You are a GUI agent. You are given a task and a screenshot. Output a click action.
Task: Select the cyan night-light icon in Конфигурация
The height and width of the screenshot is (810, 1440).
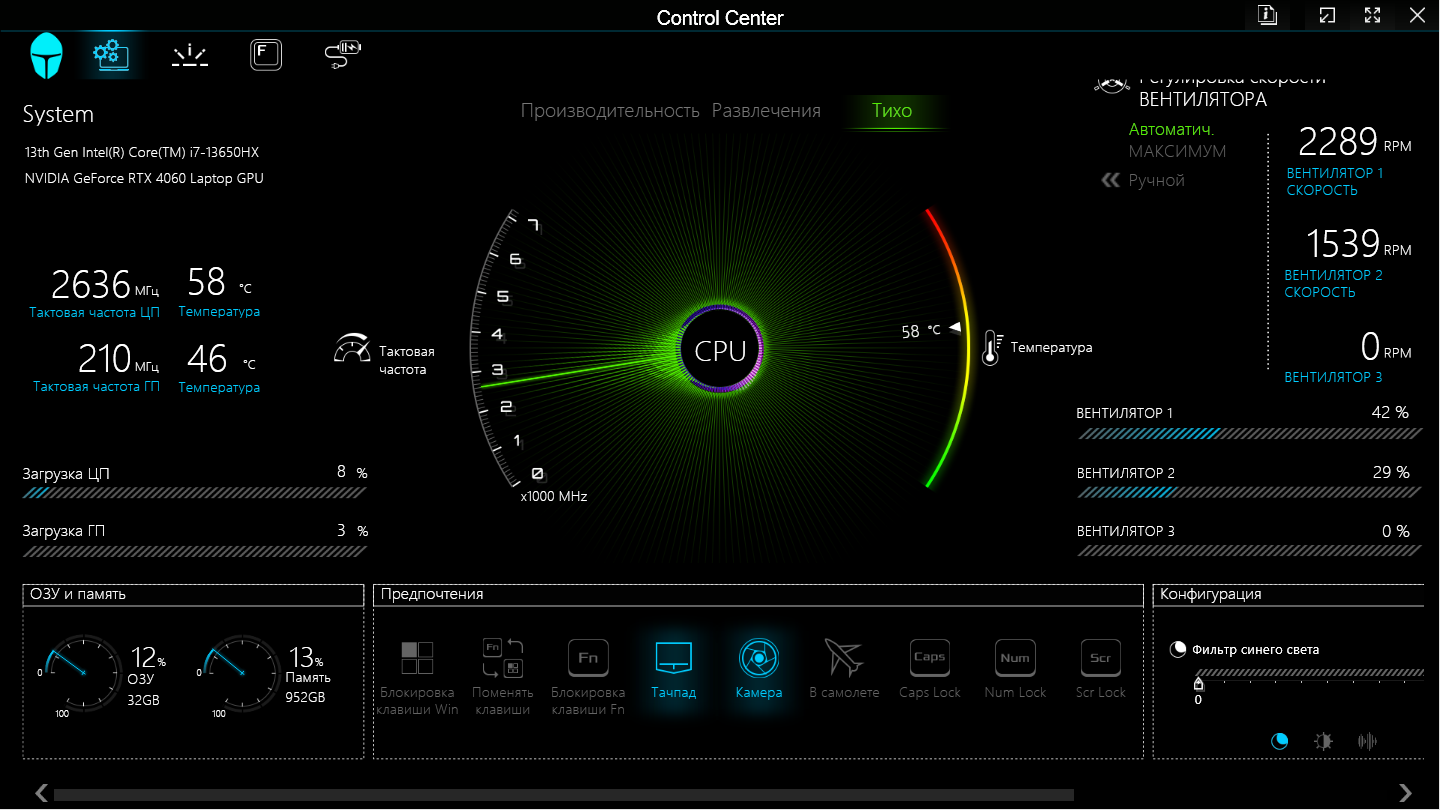pyautogui.click(x=1280, y=741)
